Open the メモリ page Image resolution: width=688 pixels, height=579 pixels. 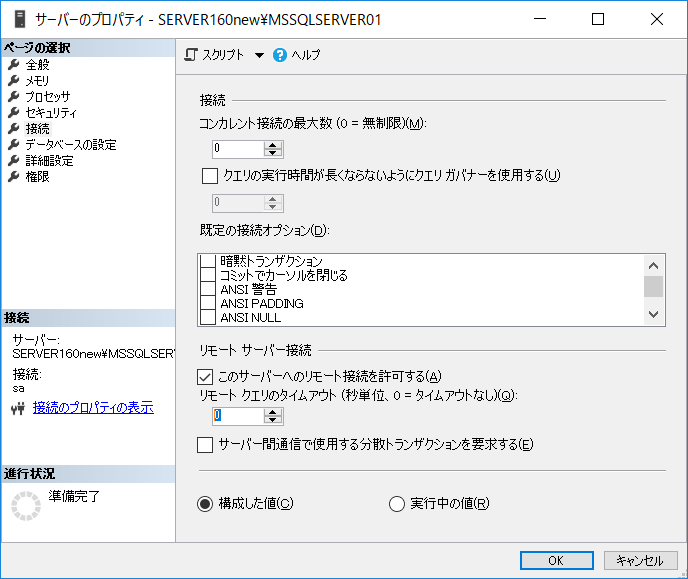pos(37,81)
